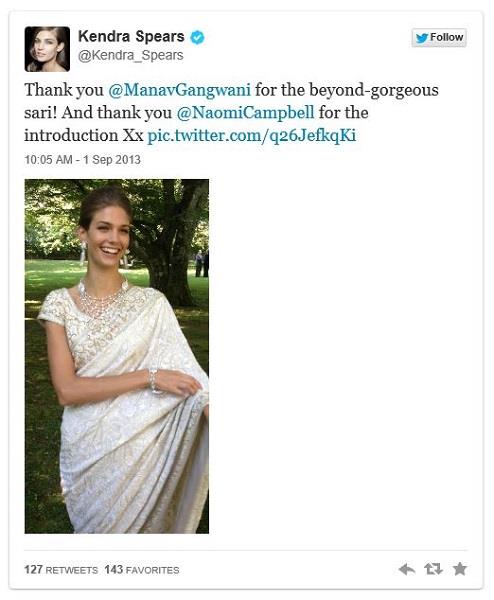View the 143 favorites list
Image resolution: width=494 pixels, height=600 pixels.
(x=142, y=570)
